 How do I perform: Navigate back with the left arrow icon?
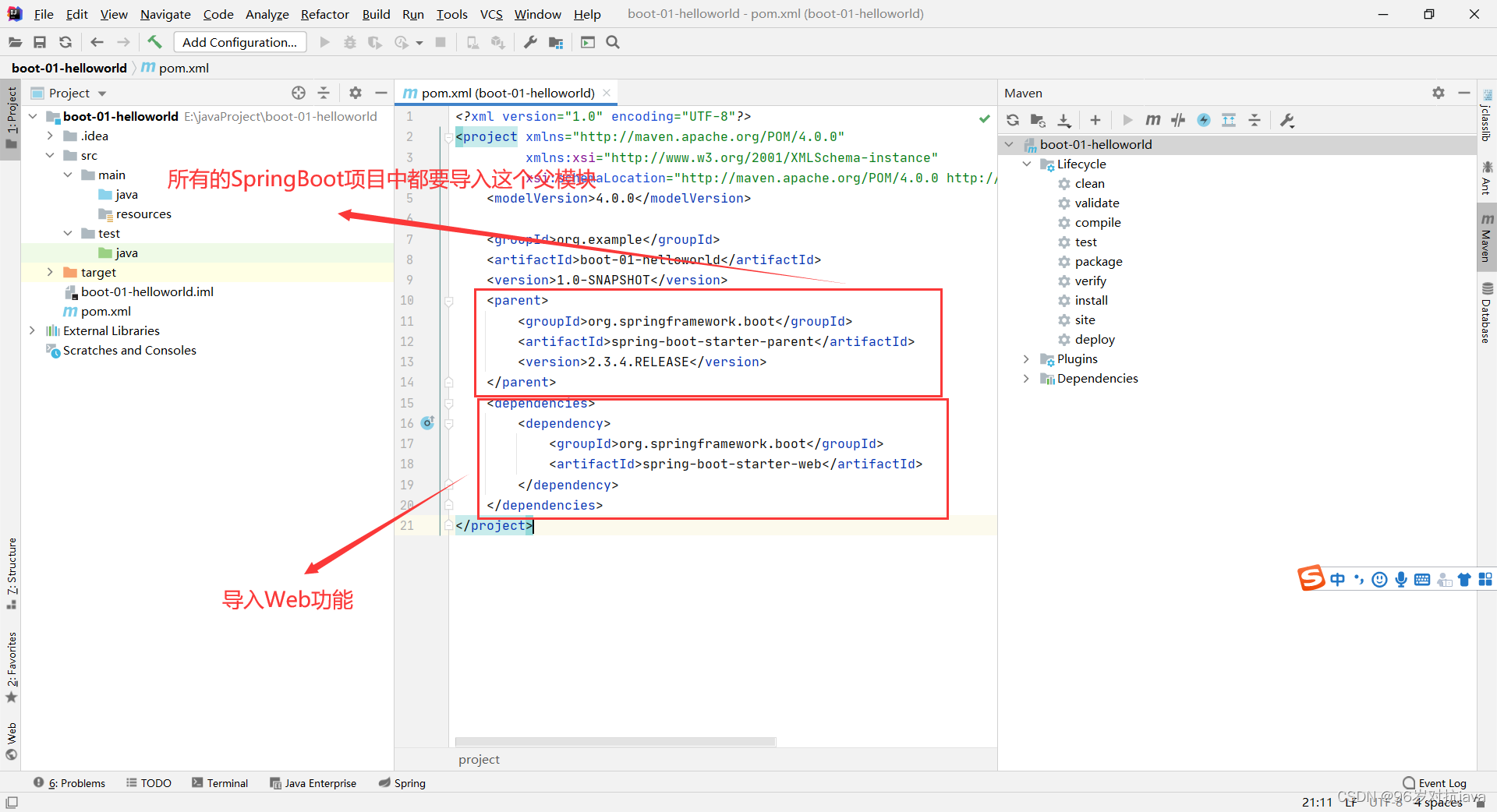click(x=97, y=42)
